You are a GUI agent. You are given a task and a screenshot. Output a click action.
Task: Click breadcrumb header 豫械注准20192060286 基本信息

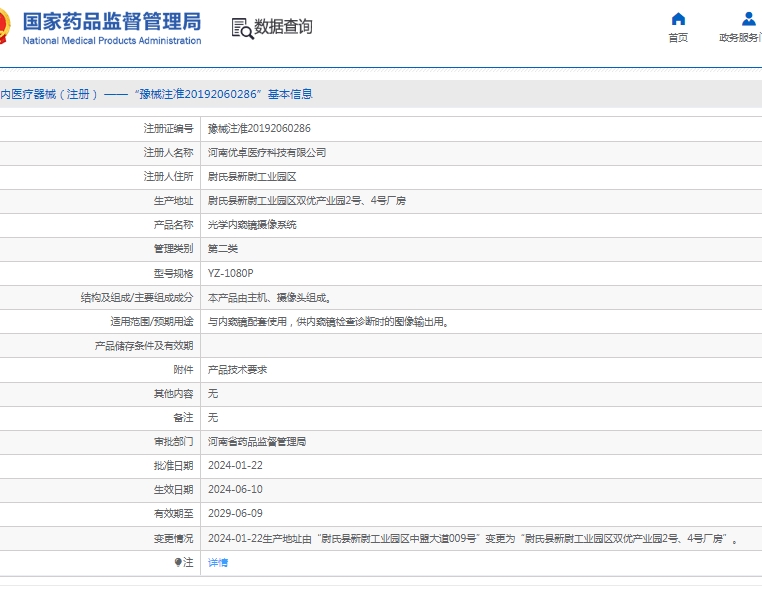pyautogui.click(x=224, y=94)
